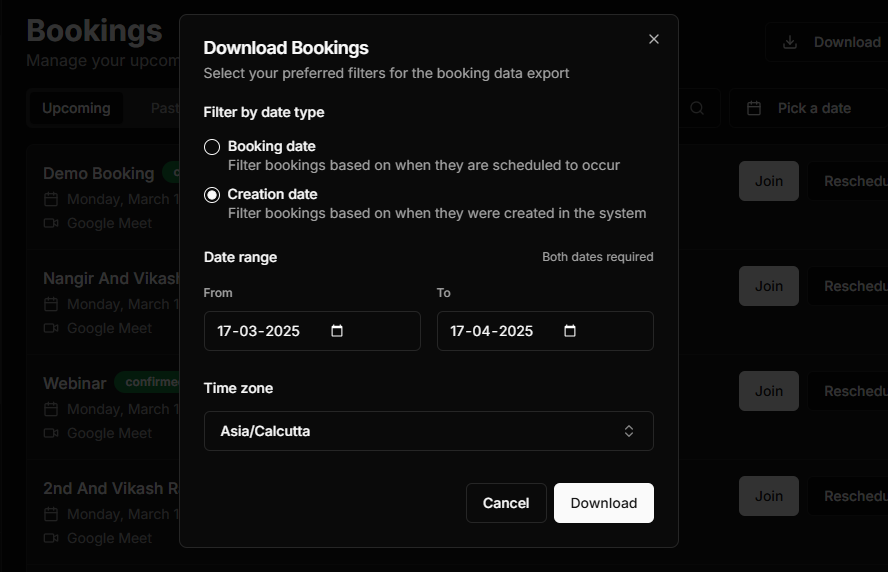Click video camera icon under Demo Booking

(x=51, y=223)
